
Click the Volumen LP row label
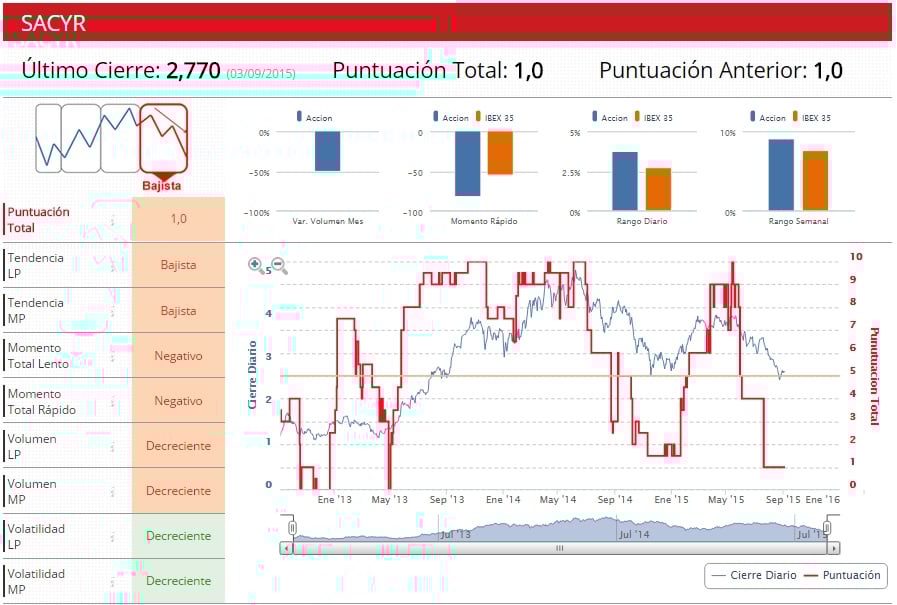(x=32, y=447)
